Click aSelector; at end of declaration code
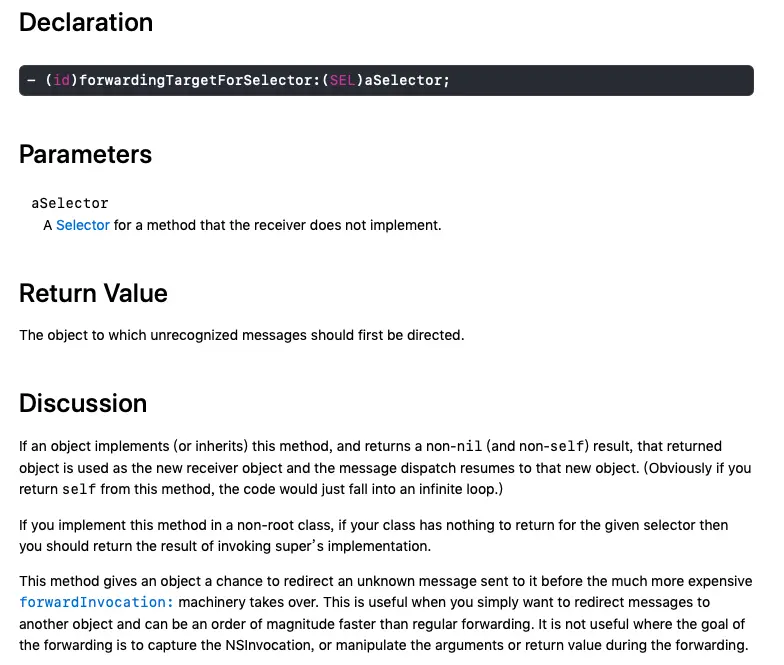 point(407,80)
